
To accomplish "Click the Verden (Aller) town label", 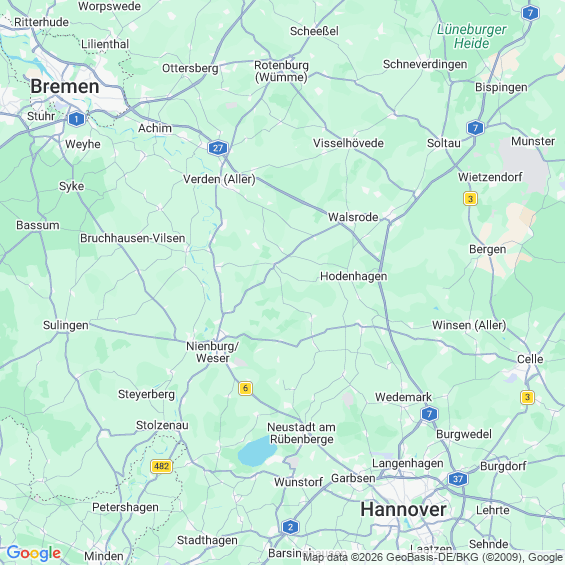I will (x=219, y=179).
